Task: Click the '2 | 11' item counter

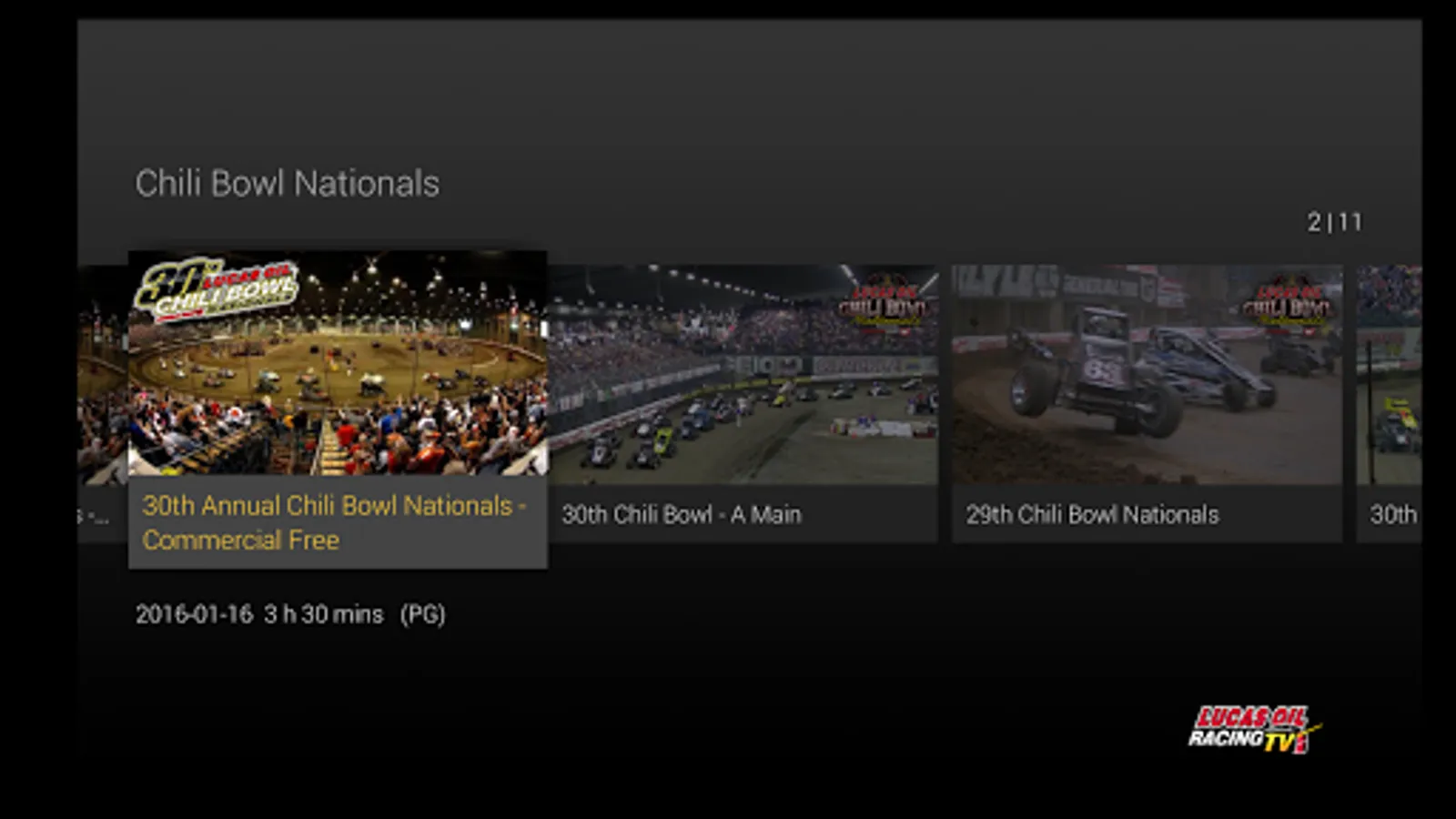Action: point(1335,222)
